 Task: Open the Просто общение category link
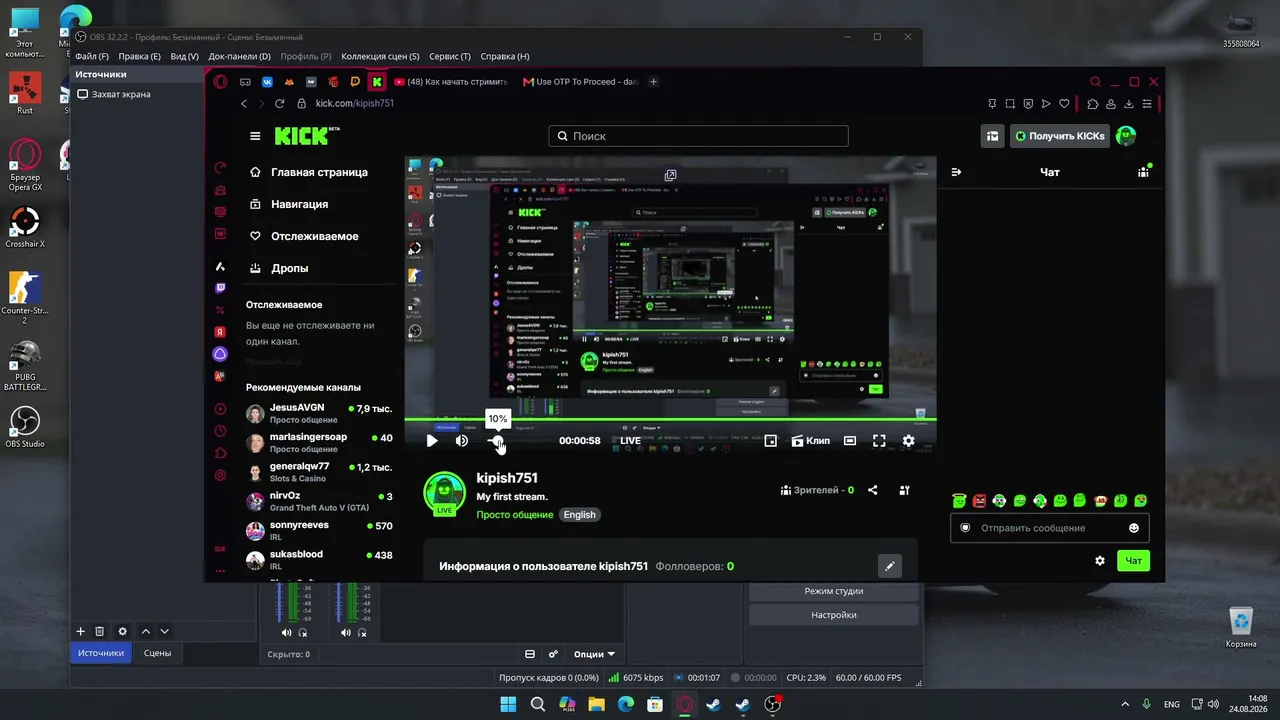tap(514, 515)
